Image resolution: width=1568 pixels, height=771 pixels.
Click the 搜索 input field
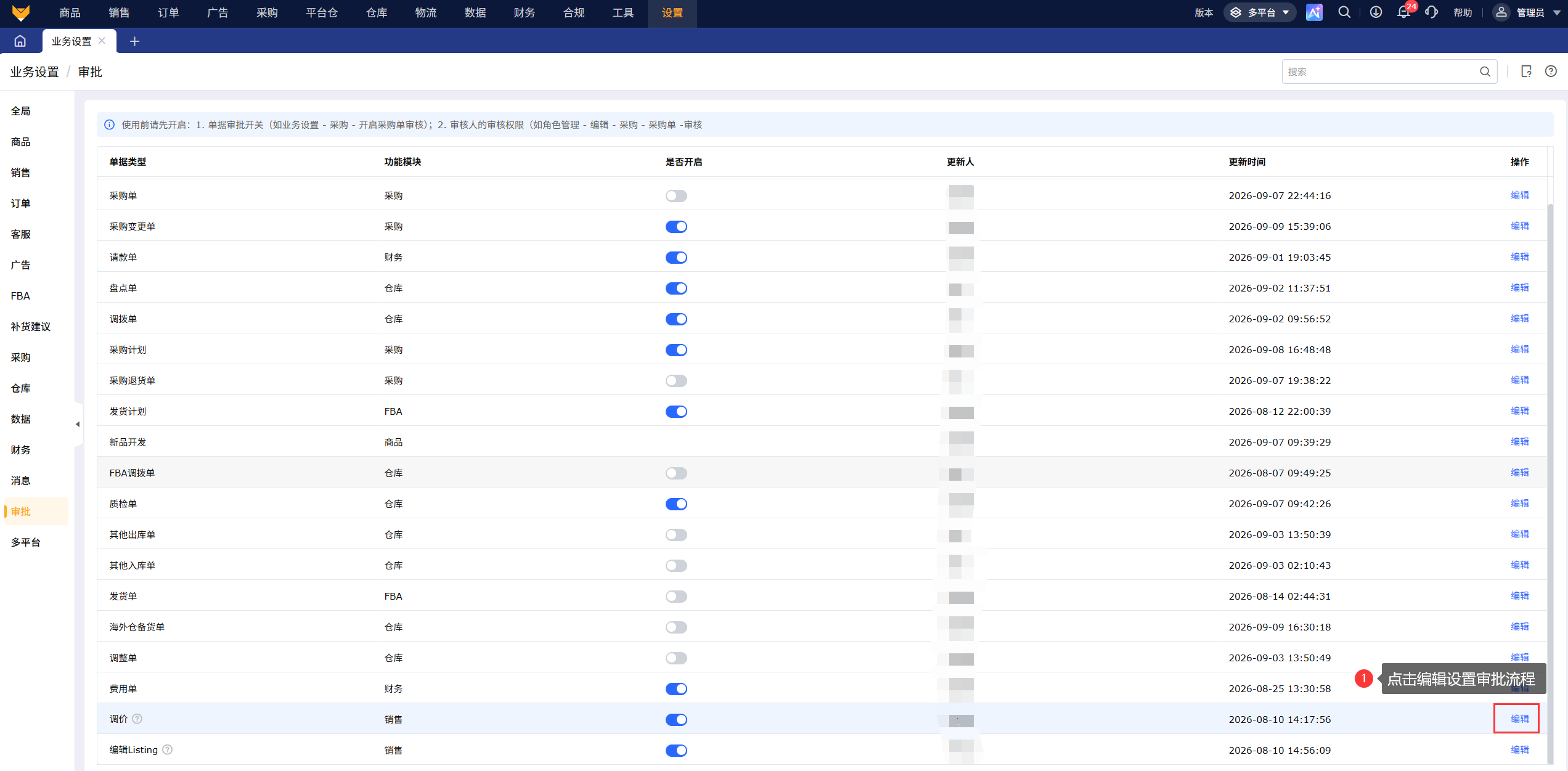tap(1381, 71)
